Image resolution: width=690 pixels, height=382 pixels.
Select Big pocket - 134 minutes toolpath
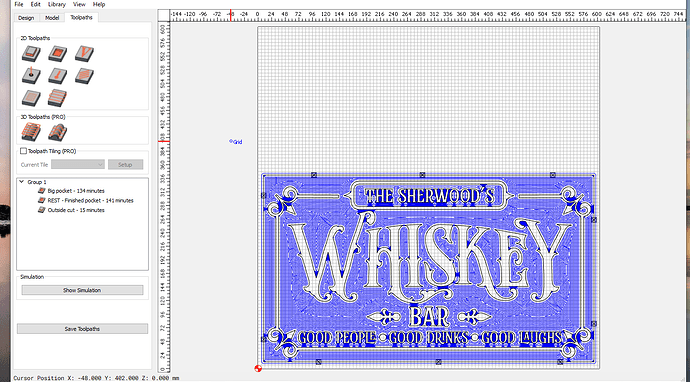[x=76, y=191]
